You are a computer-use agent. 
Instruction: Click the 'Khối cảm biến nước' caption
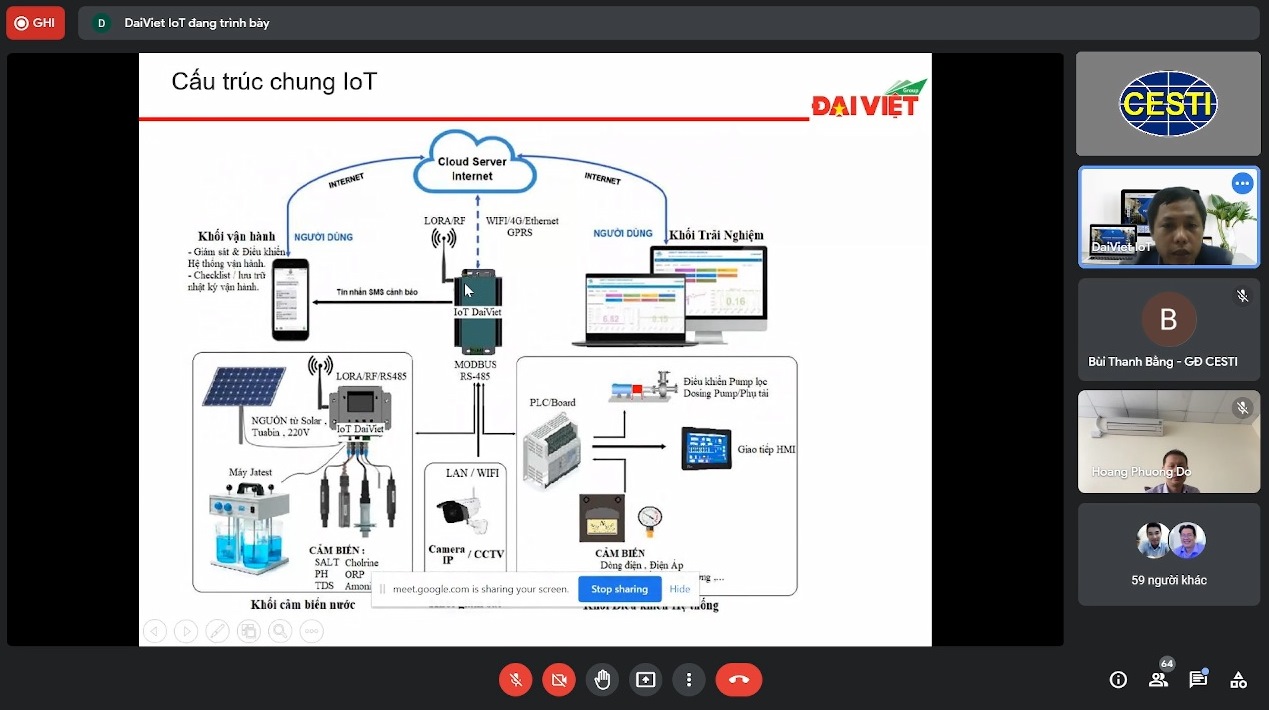coord(303,604)
